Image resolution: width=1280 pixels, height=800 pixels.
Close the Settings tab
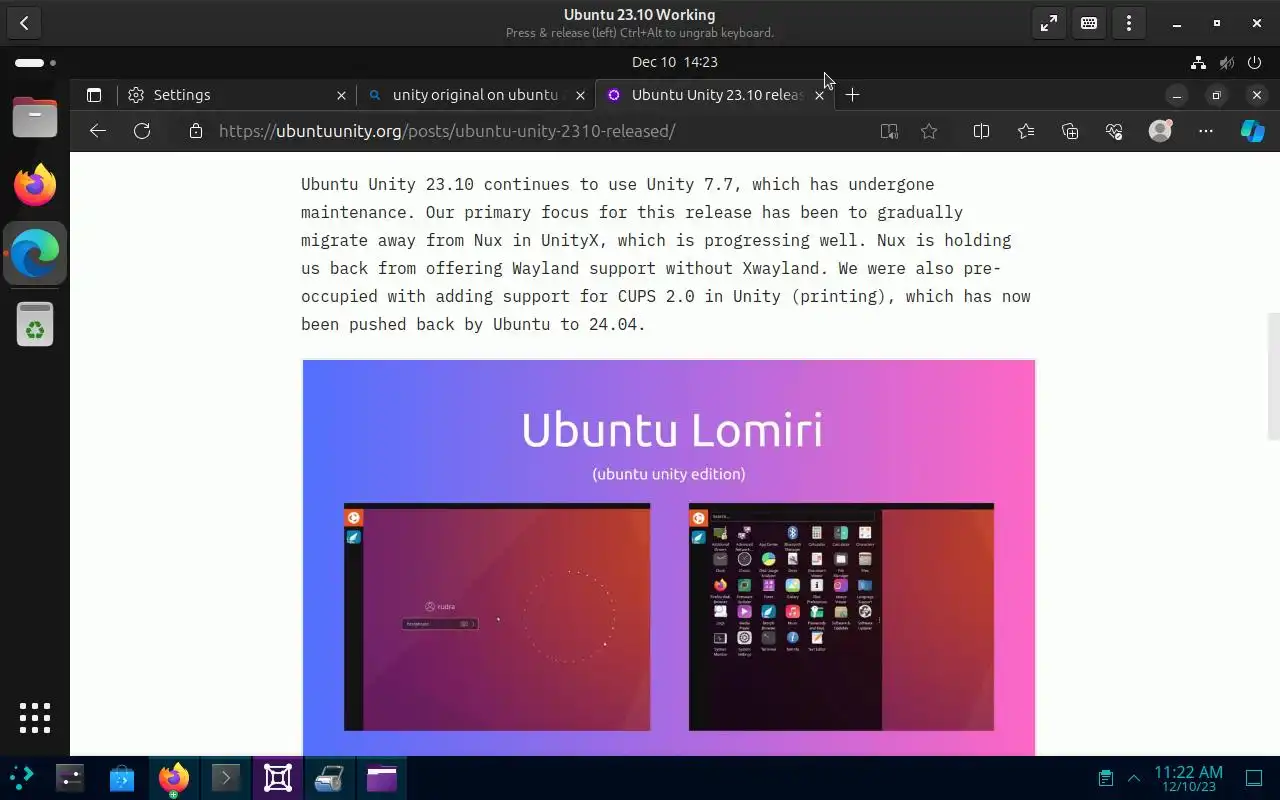pos(341,95)
